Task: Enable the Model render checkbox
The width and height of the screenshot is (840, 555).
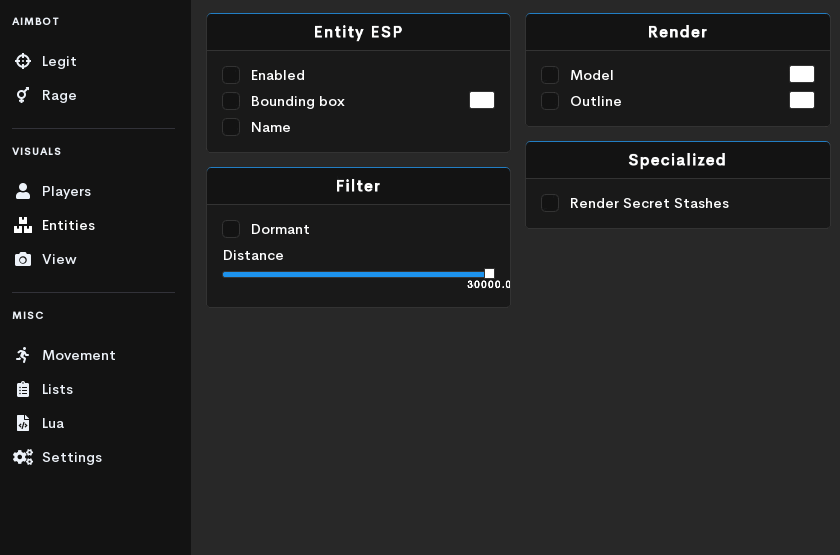Action: point(550,75)
